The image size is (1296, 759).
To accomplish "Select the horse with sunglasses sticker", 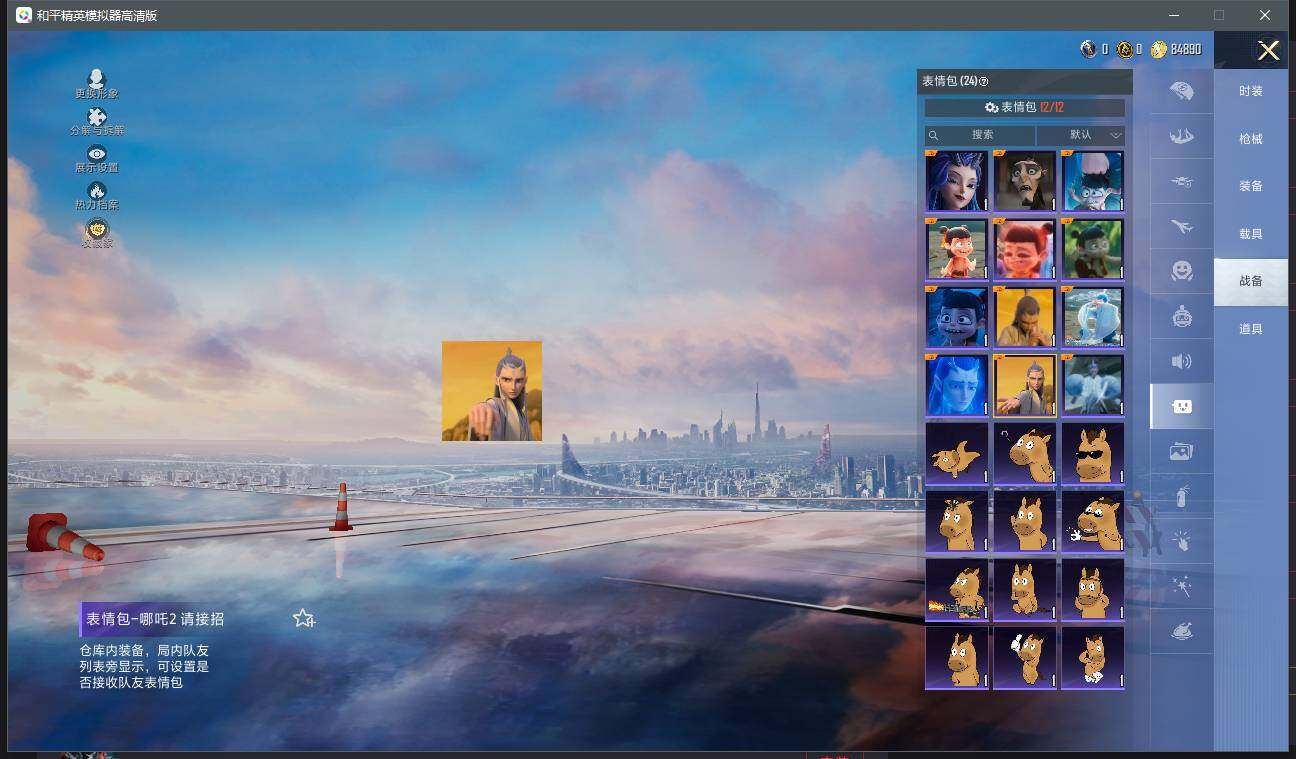I will [x=1093, y=453].
